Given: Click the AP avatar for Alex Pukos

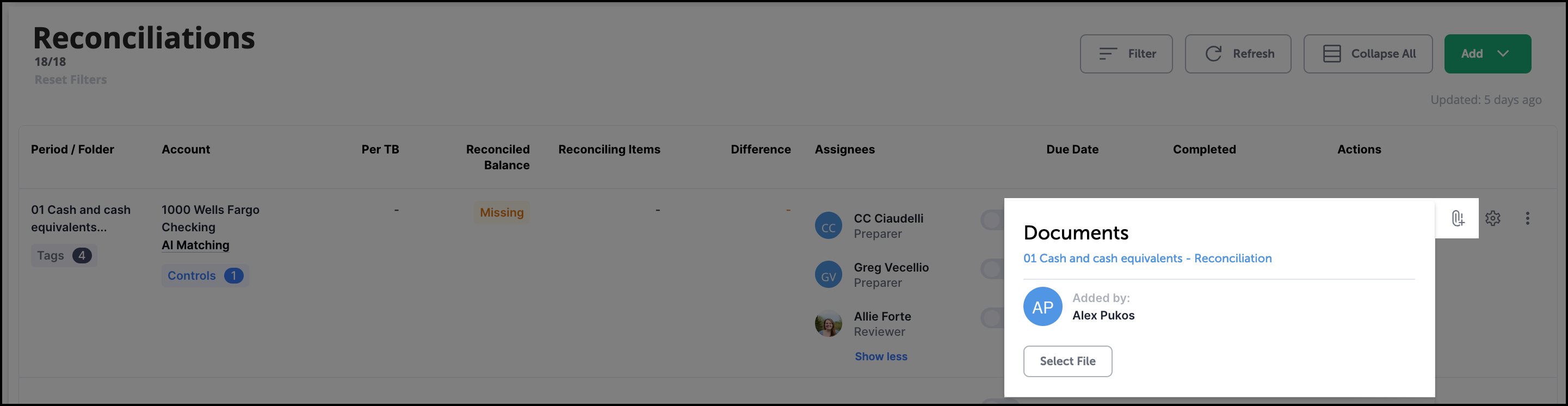Looking at the screenshot, I should 1042,307.
